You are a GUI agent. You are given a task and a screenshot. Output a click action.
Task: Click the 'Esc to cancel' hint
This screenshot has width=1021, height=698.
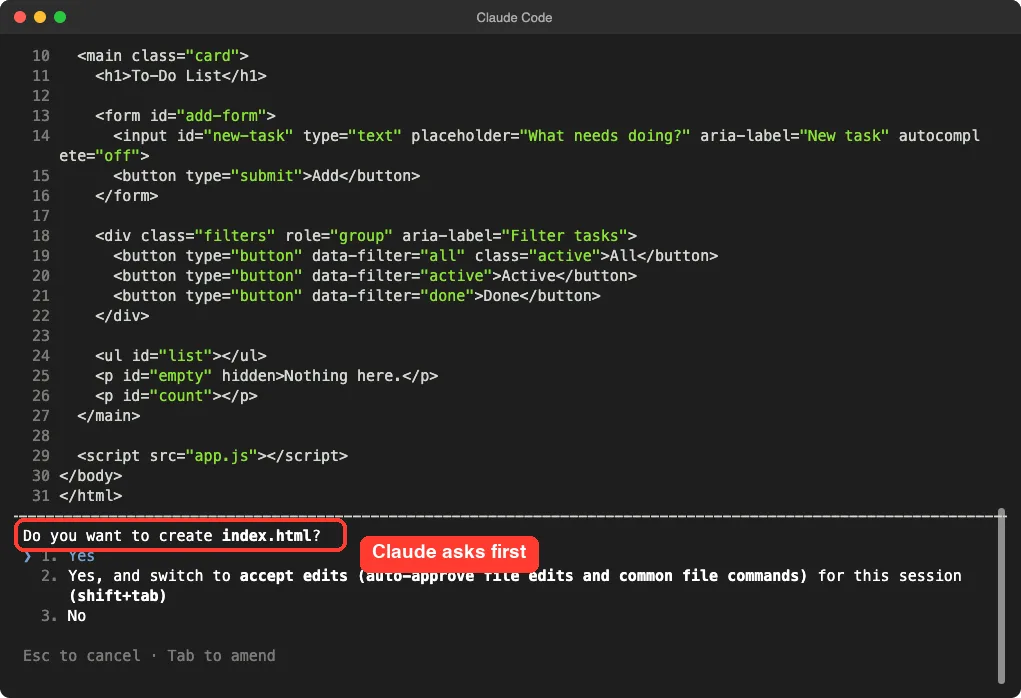[x=82, y=656]
